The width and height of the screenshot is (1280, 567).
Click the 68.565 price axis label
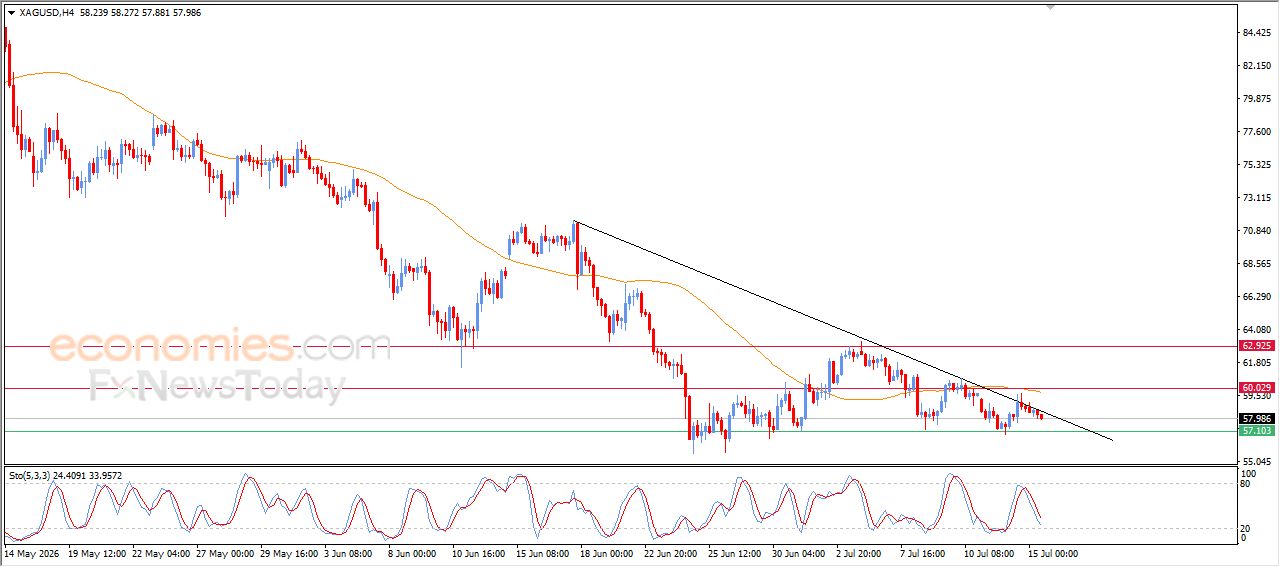coord(1256,264)
